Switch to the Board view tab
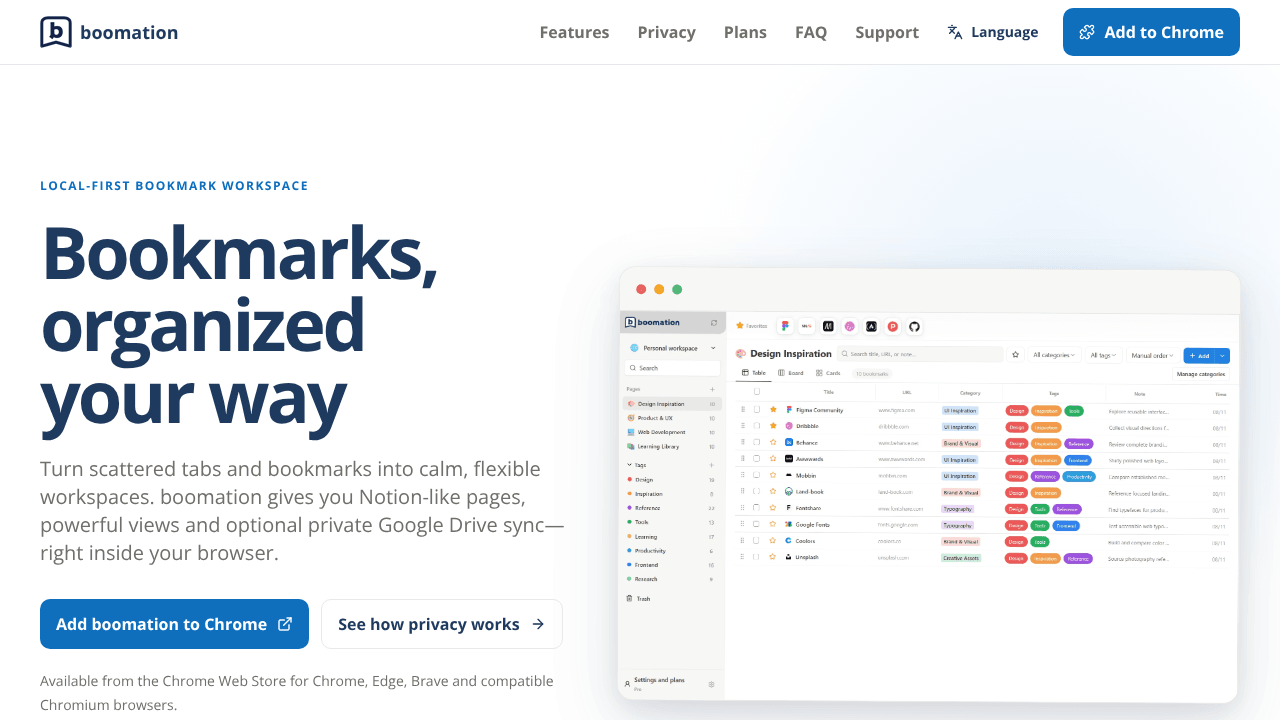 (x=791, y=373)
